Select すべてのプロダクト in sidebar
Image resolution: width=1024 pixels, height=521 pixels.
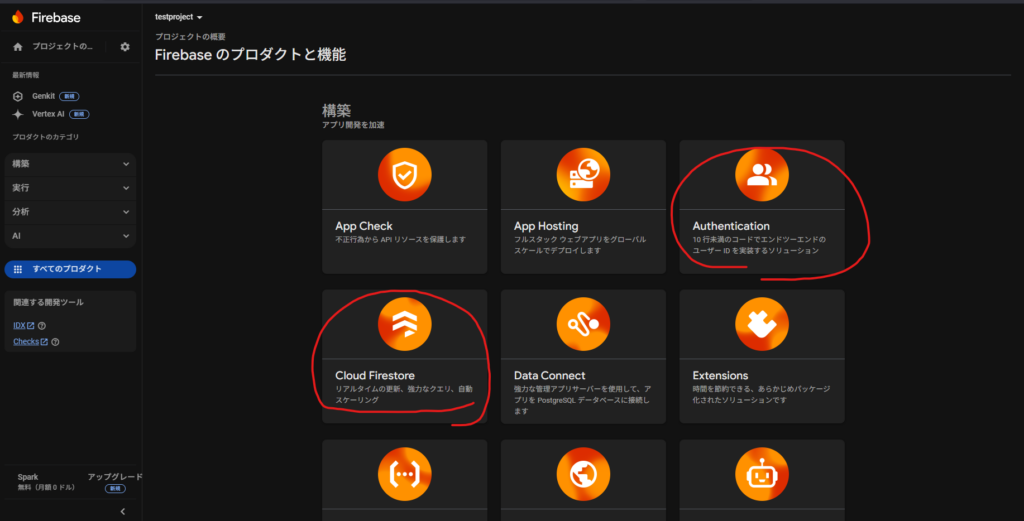click(71, 269)
